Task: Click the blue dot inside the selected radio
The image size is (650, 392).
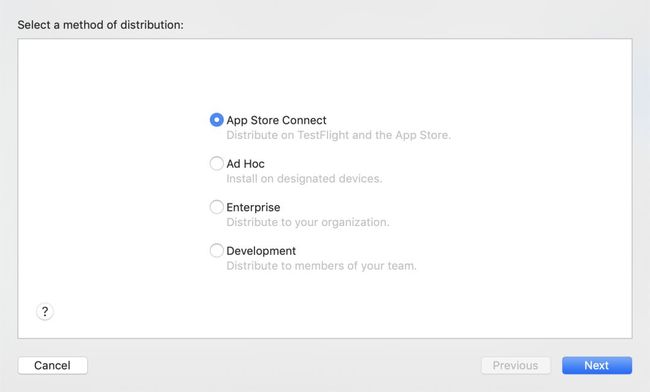Action: pyautogui.click(x=216, y=120)
